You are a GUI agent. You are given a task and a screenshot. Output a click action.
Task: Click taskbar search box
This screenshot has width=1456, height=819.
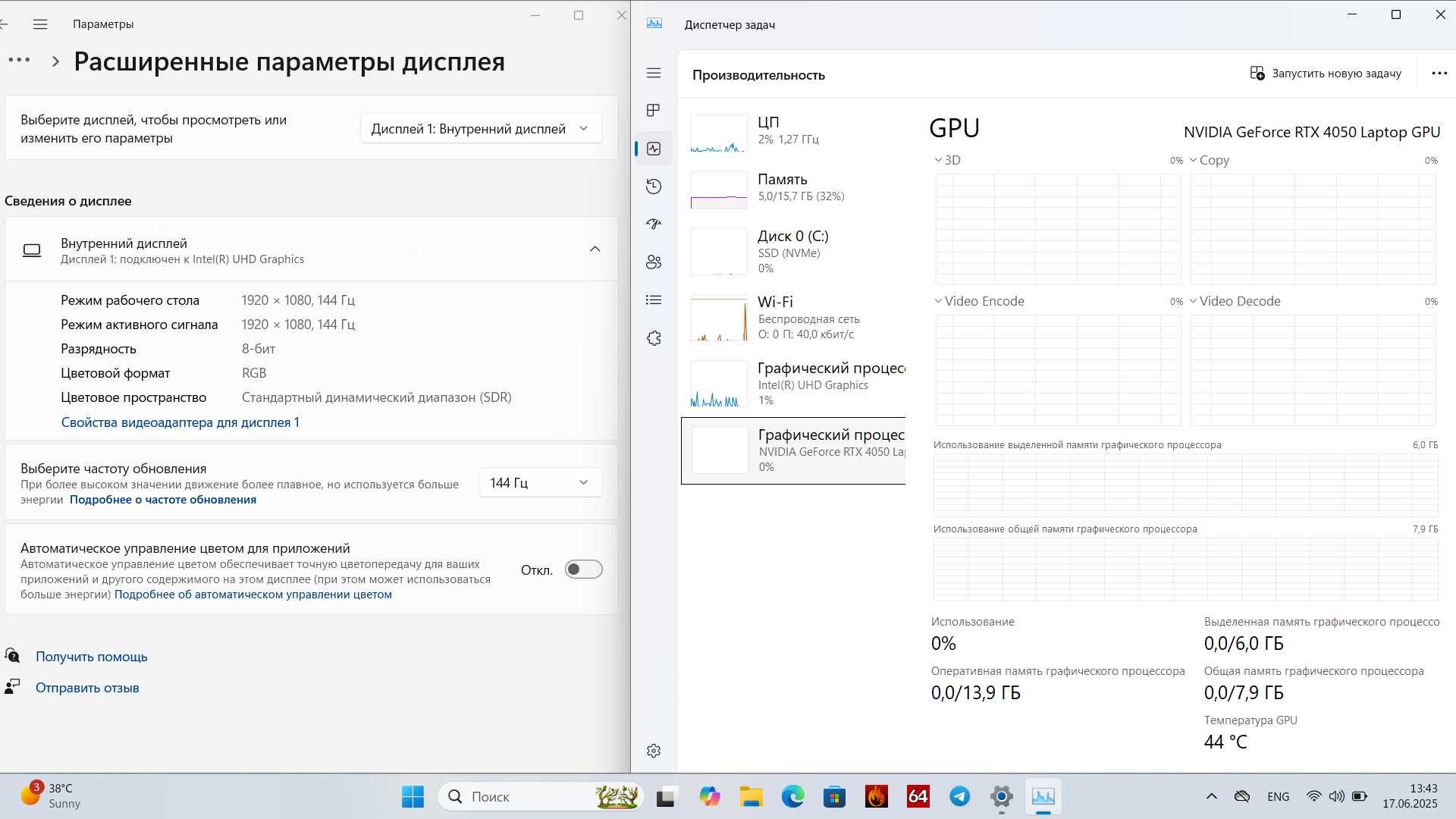click(541, 796)
